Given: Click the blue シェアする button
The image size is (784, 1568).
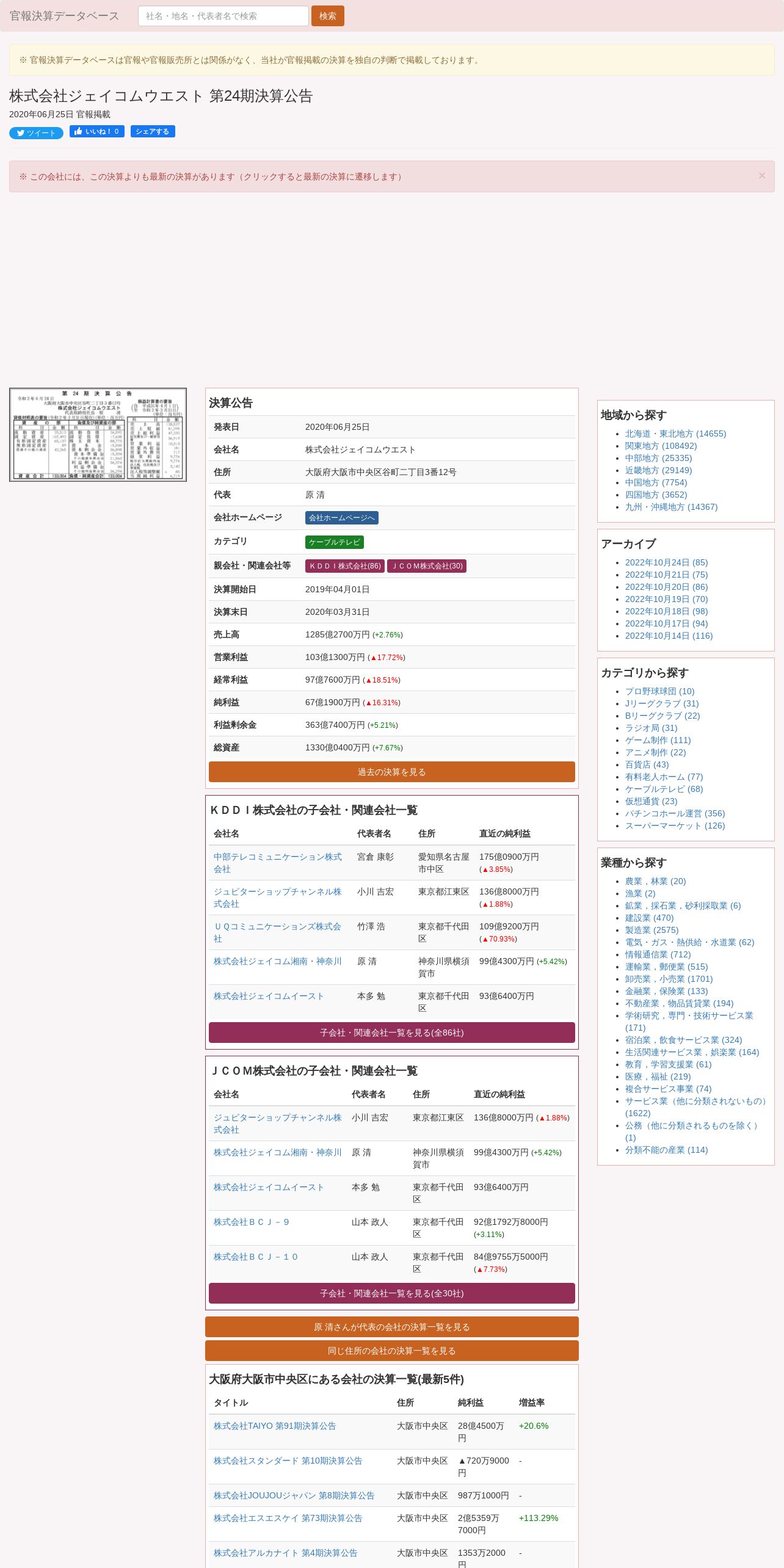Looking at the screenshot, I should tap(153, 131).
